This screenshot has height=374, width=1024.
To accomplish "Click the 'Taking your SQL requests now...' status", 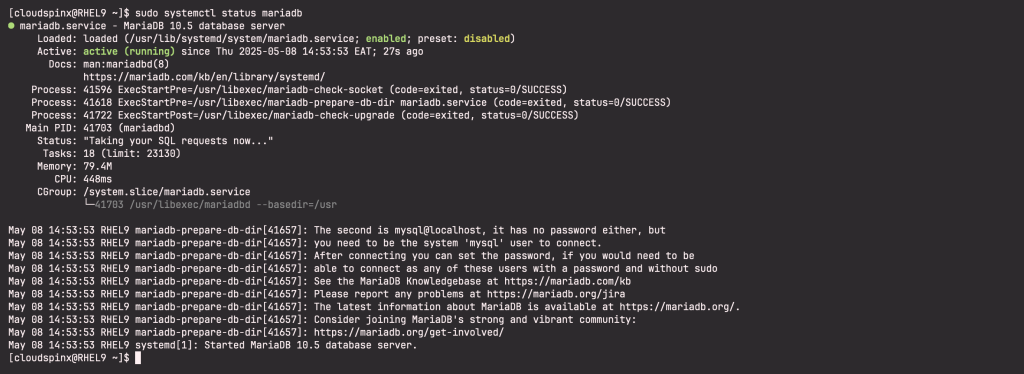I will click(x=178, y=141).
